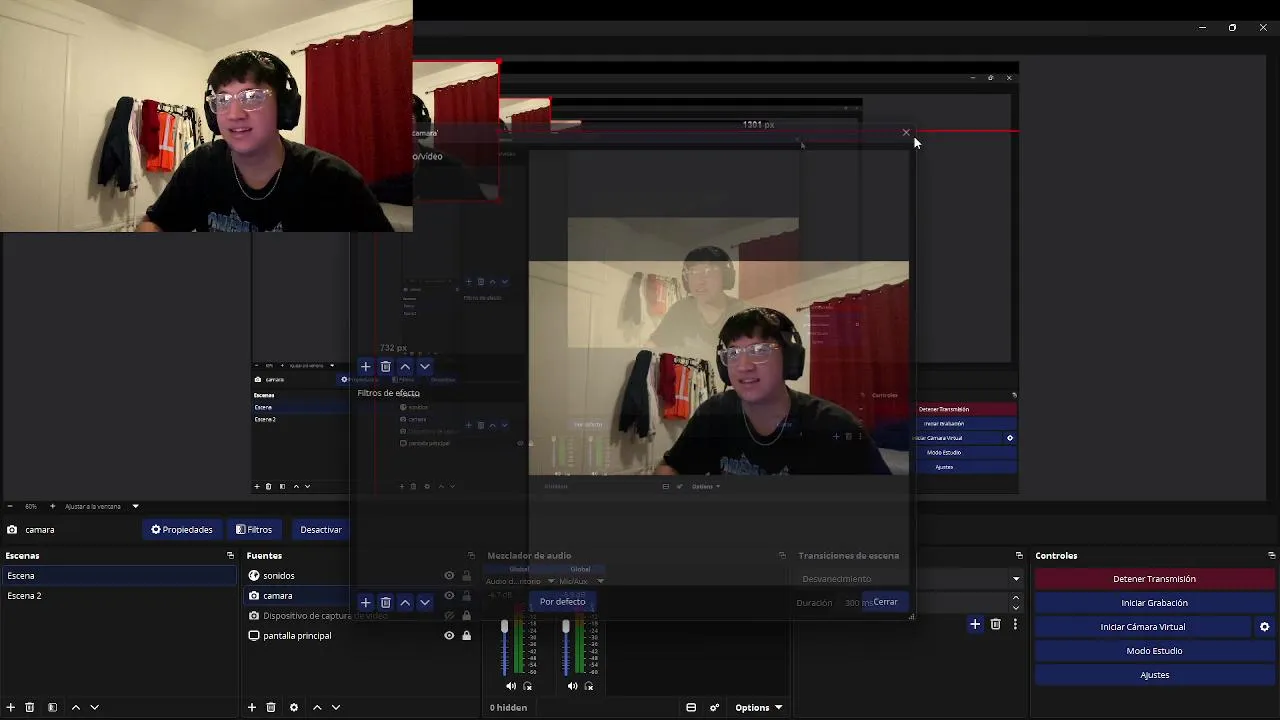Toggle the lock on the camara source
1280x720 pixels.
pyautogui.click(x=466, y=596)
